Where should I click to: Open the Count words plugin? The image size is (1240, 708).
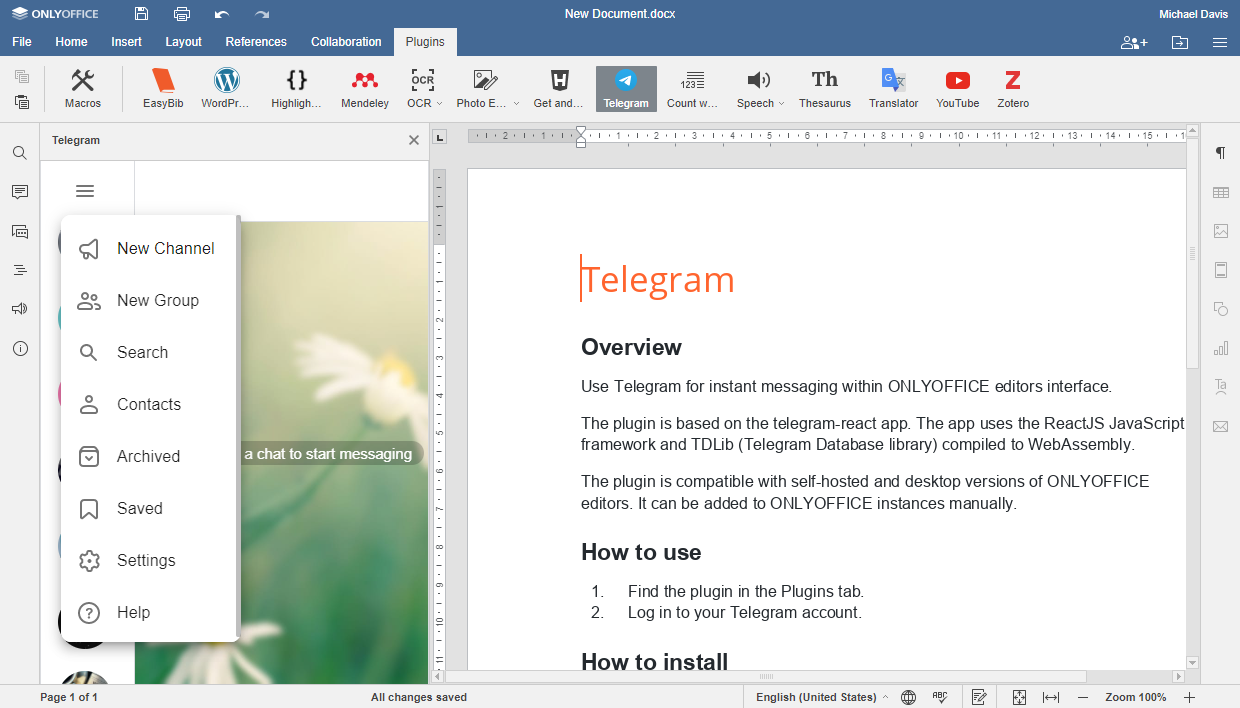pos(693,89)
